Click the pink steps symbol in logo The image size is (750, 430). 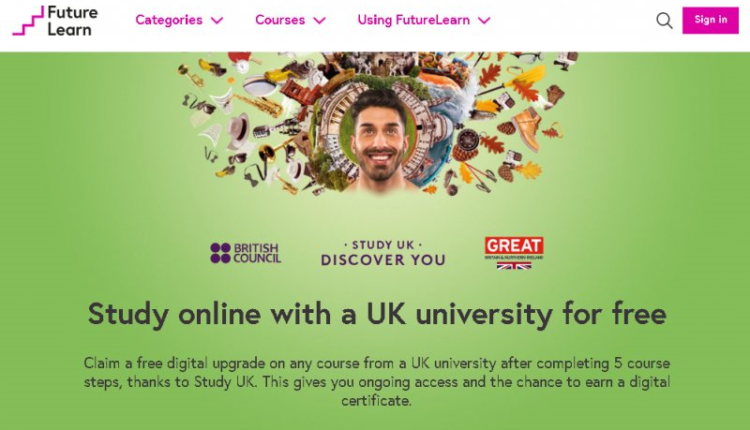coord(28,21)
